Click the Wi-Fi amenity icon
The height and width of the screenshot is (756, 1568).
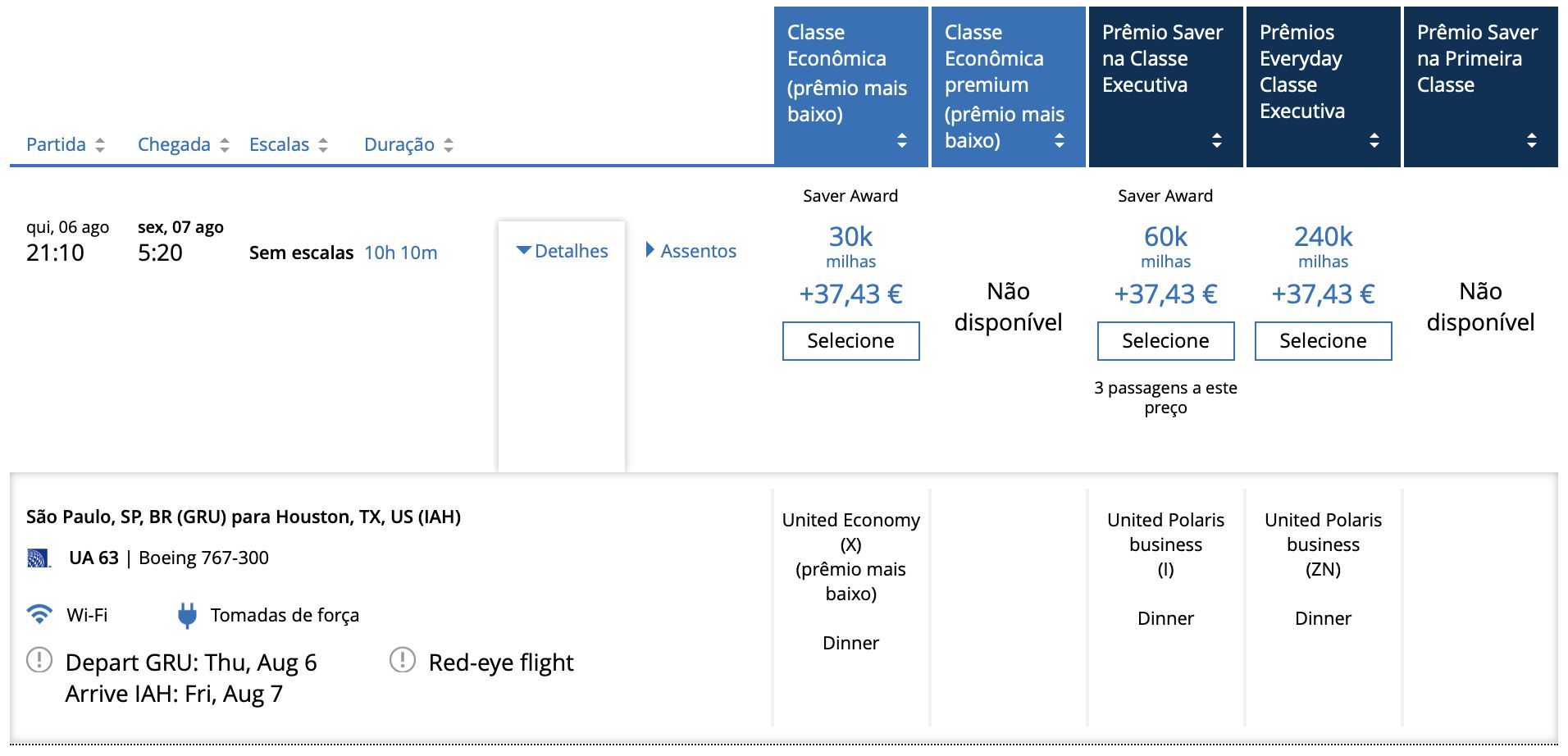point(39,614)
